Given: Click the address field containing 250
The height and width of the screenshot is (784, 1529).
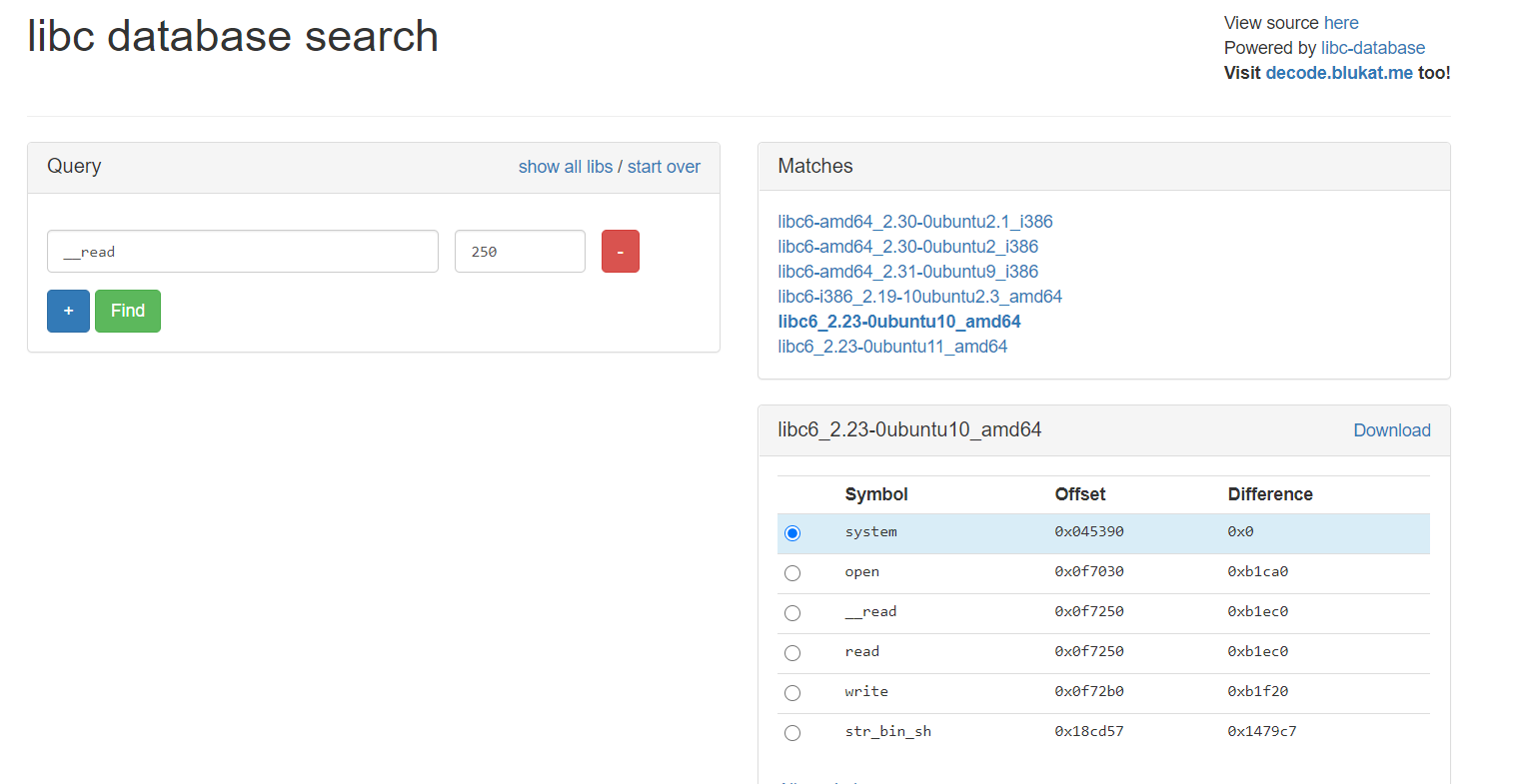Looking at the screenshot, I should click(520, 252).
